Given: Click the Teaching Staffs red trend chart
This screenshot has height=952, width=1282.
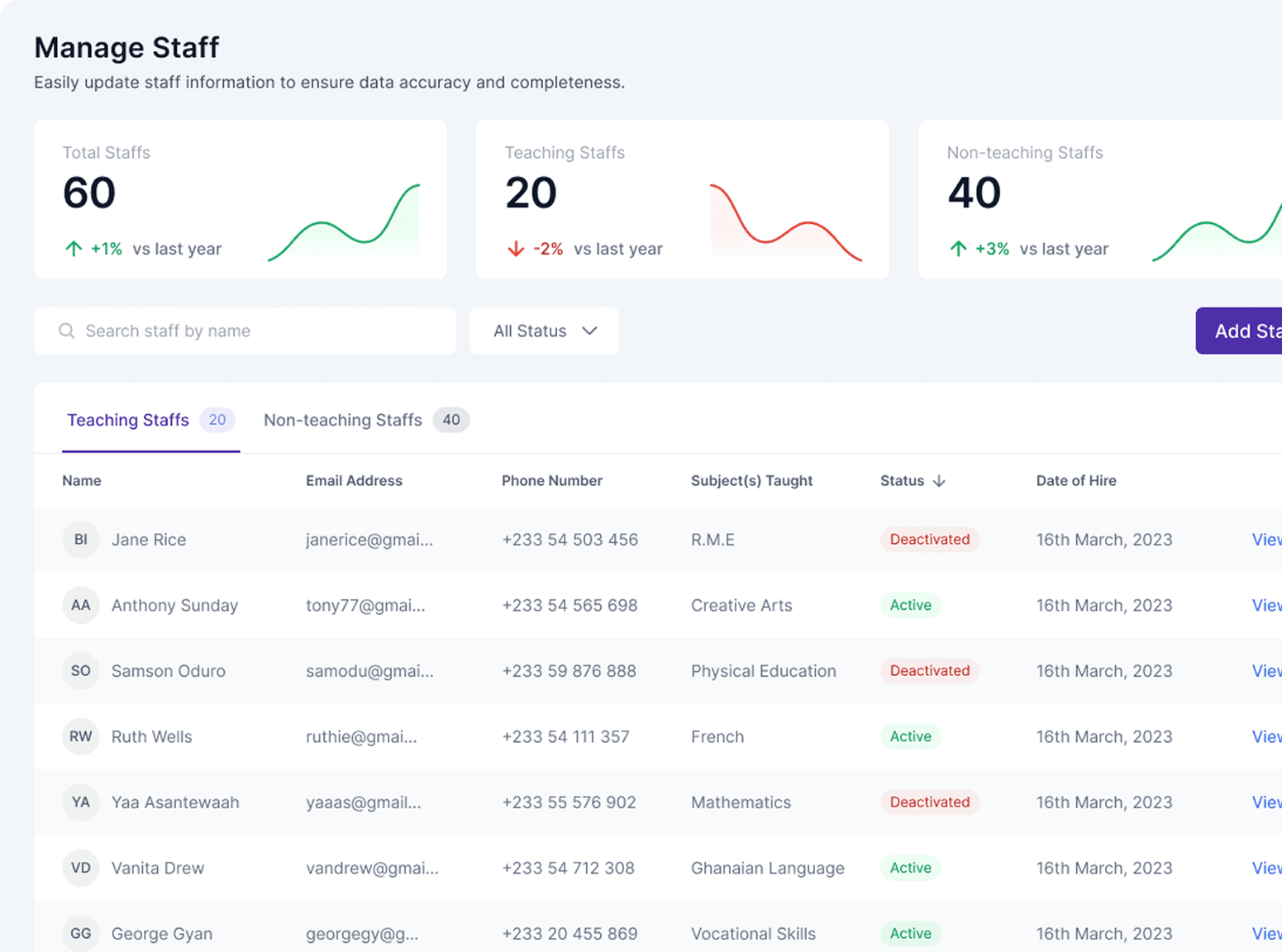Looking at the screenshot, I should (x=785, y=223).
